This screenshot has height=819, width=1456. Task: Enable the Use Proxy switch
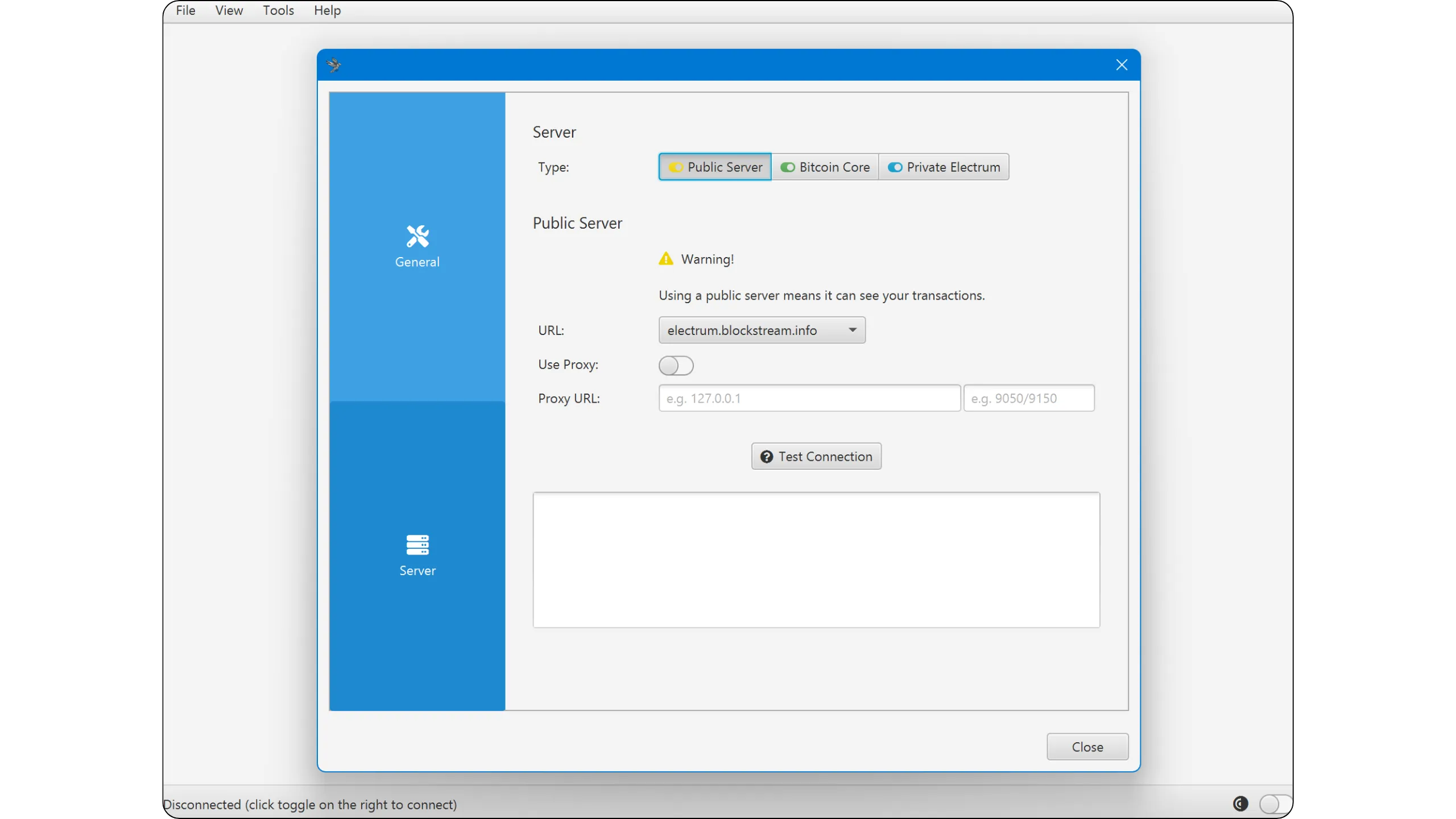[676, 365]
